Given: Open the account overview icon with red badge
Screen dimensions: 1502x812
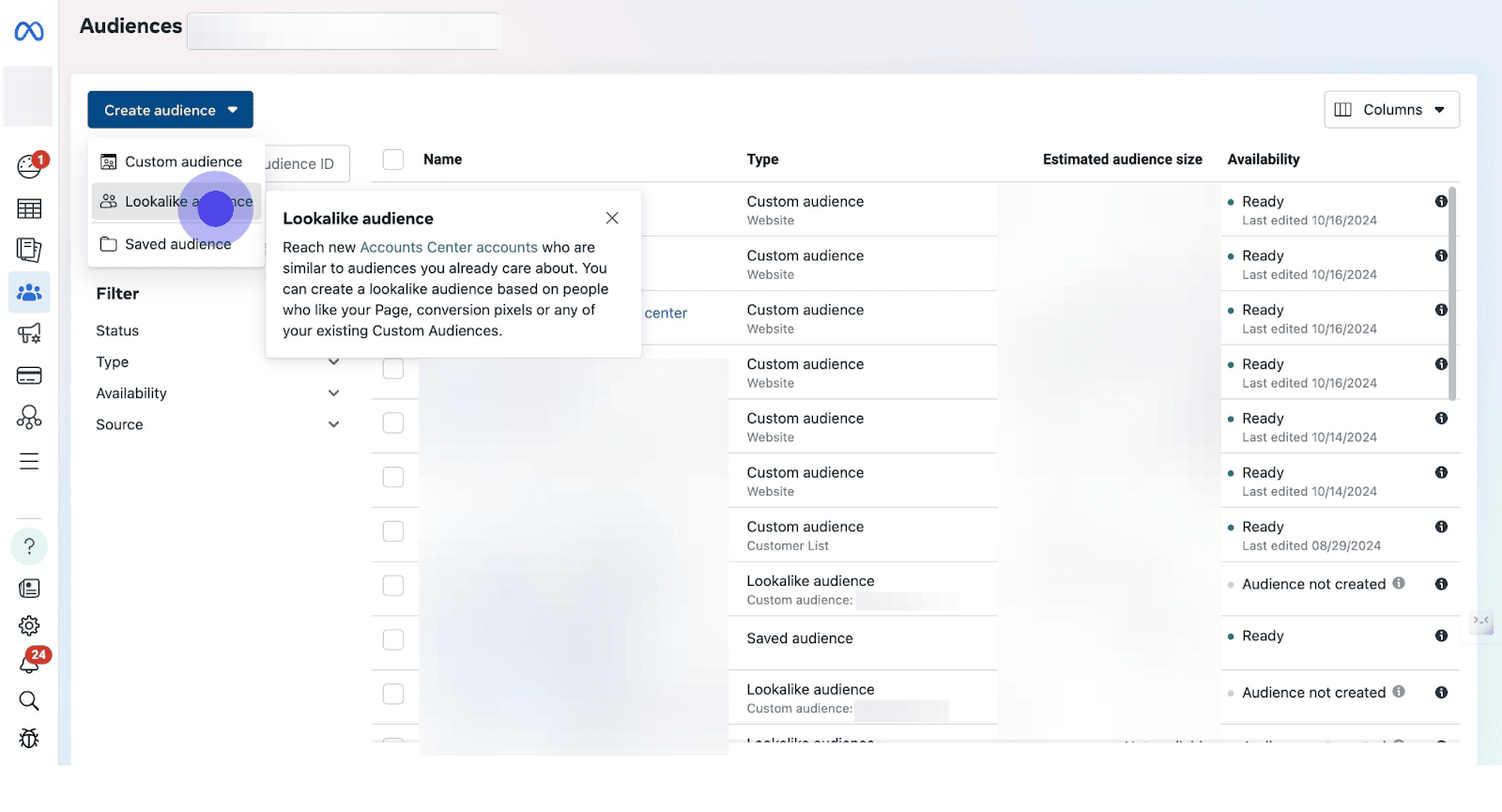Looking at the screenshot, I should click(x=29, y=166).
